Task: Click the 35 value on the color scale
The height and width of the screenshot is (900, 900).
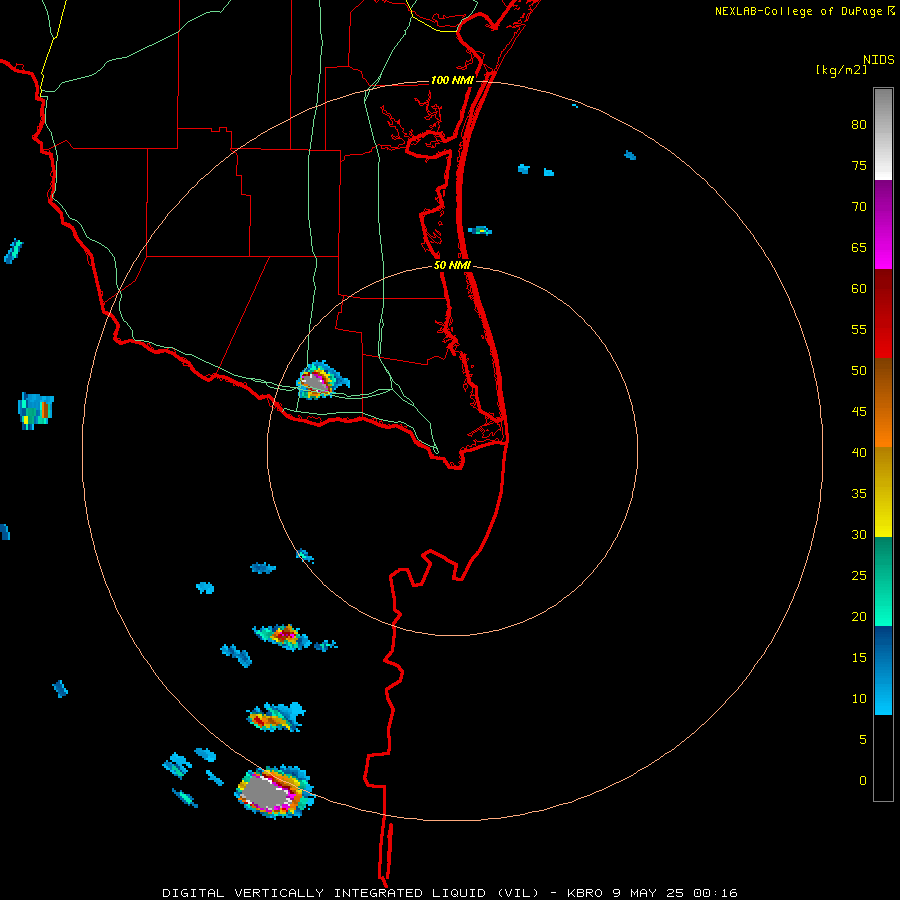Action: 859,494
